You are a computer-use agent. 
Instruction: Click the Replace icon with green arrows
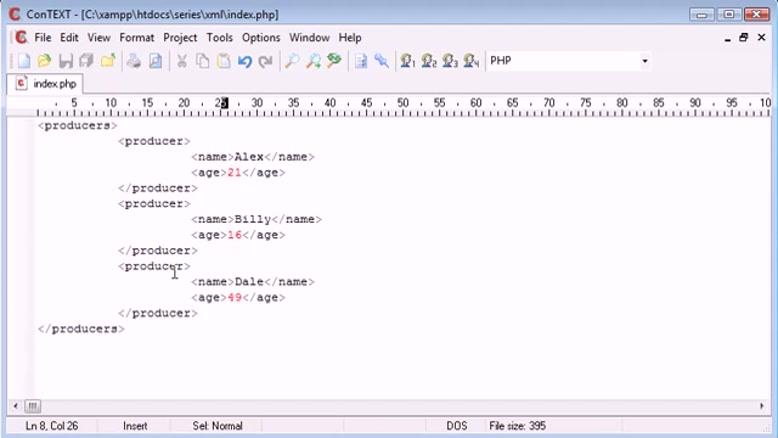[334, 61]
